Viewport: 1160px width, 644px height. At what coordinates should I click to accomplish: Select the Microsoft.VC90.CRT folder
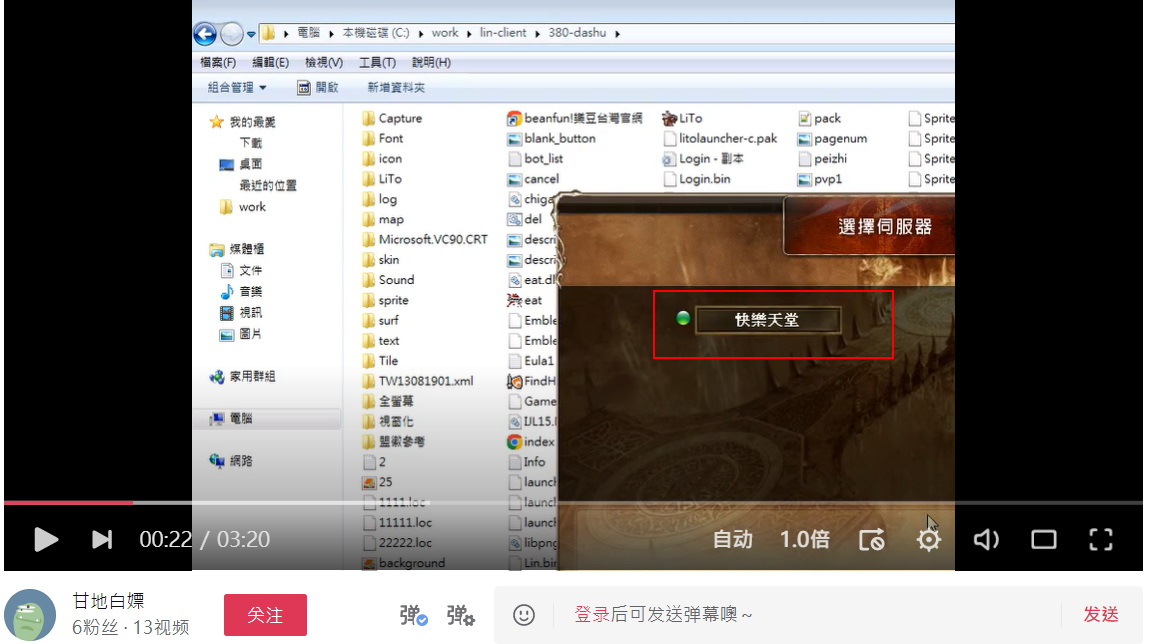pyautogui.click(x=425, y=240)
